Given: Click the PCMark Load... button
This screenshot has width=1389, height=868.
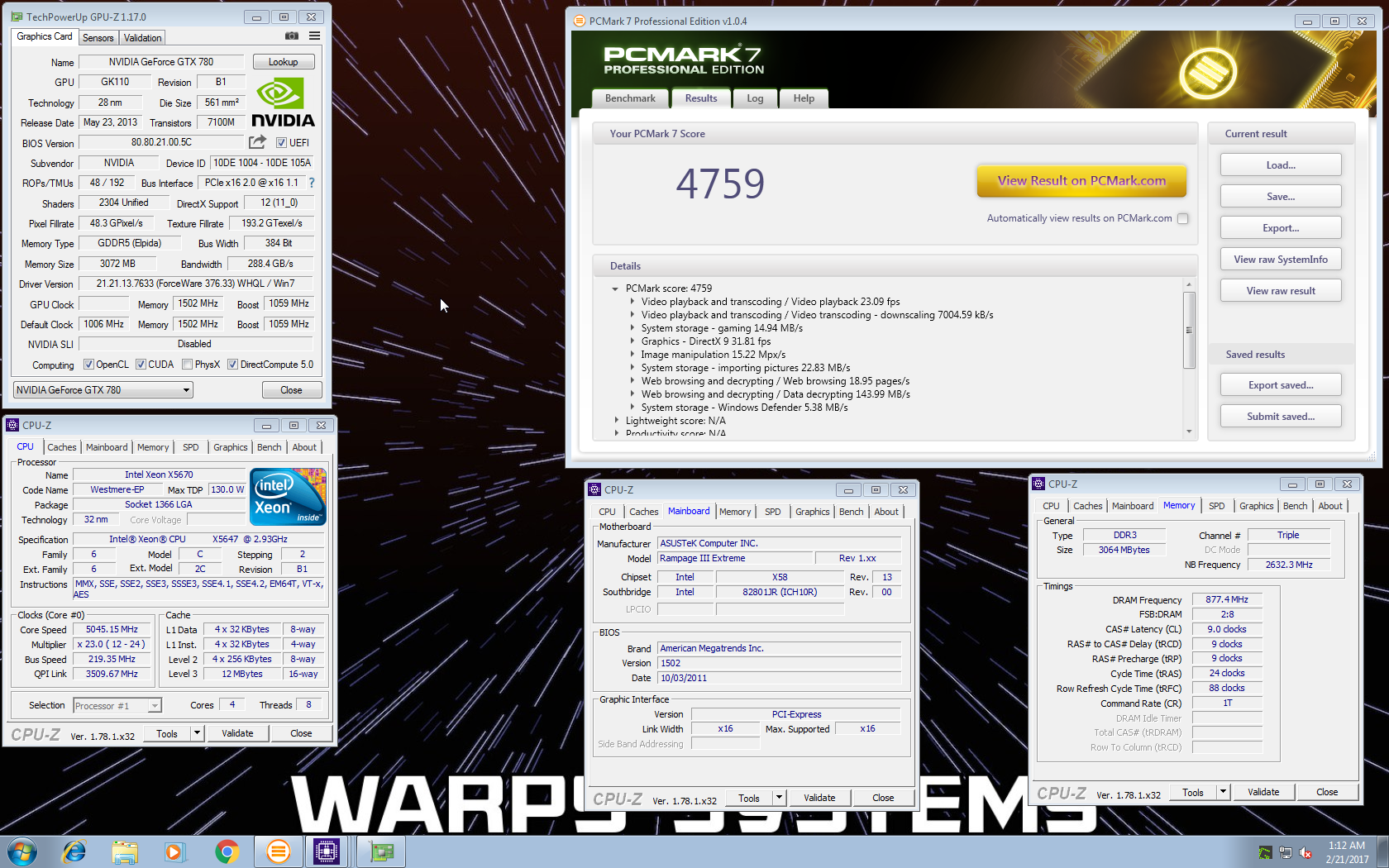Looking at the screenshot, I should [x=1281, y=165].
